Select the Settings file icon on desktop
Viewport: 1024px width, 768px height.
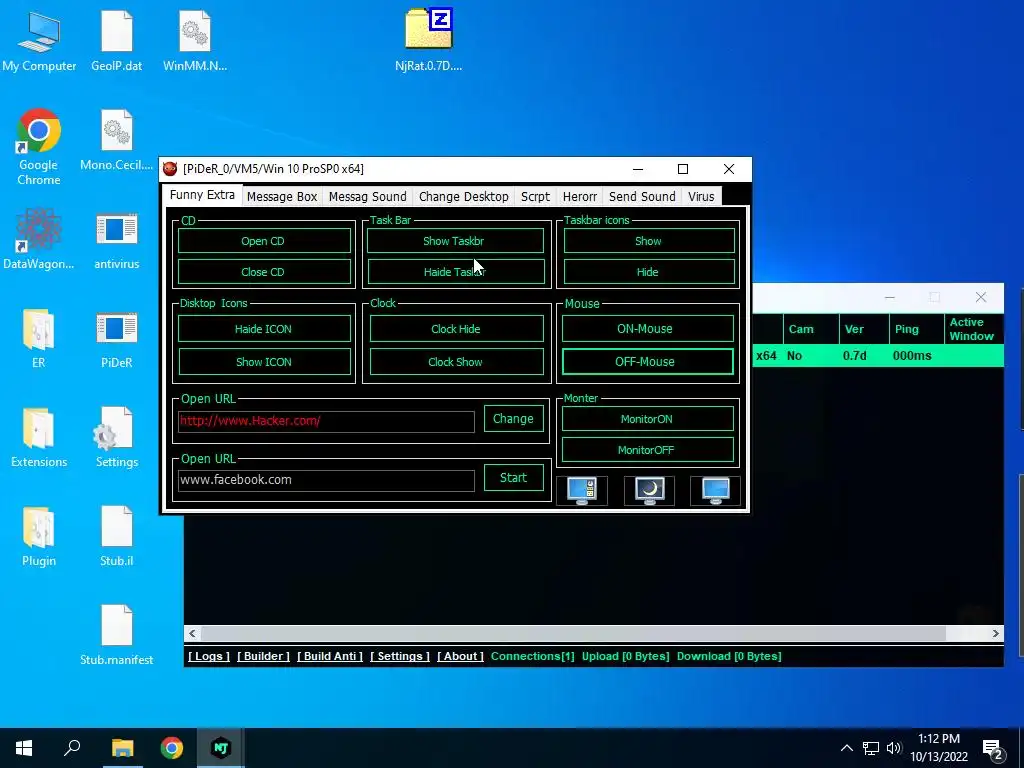pos(117,437)
